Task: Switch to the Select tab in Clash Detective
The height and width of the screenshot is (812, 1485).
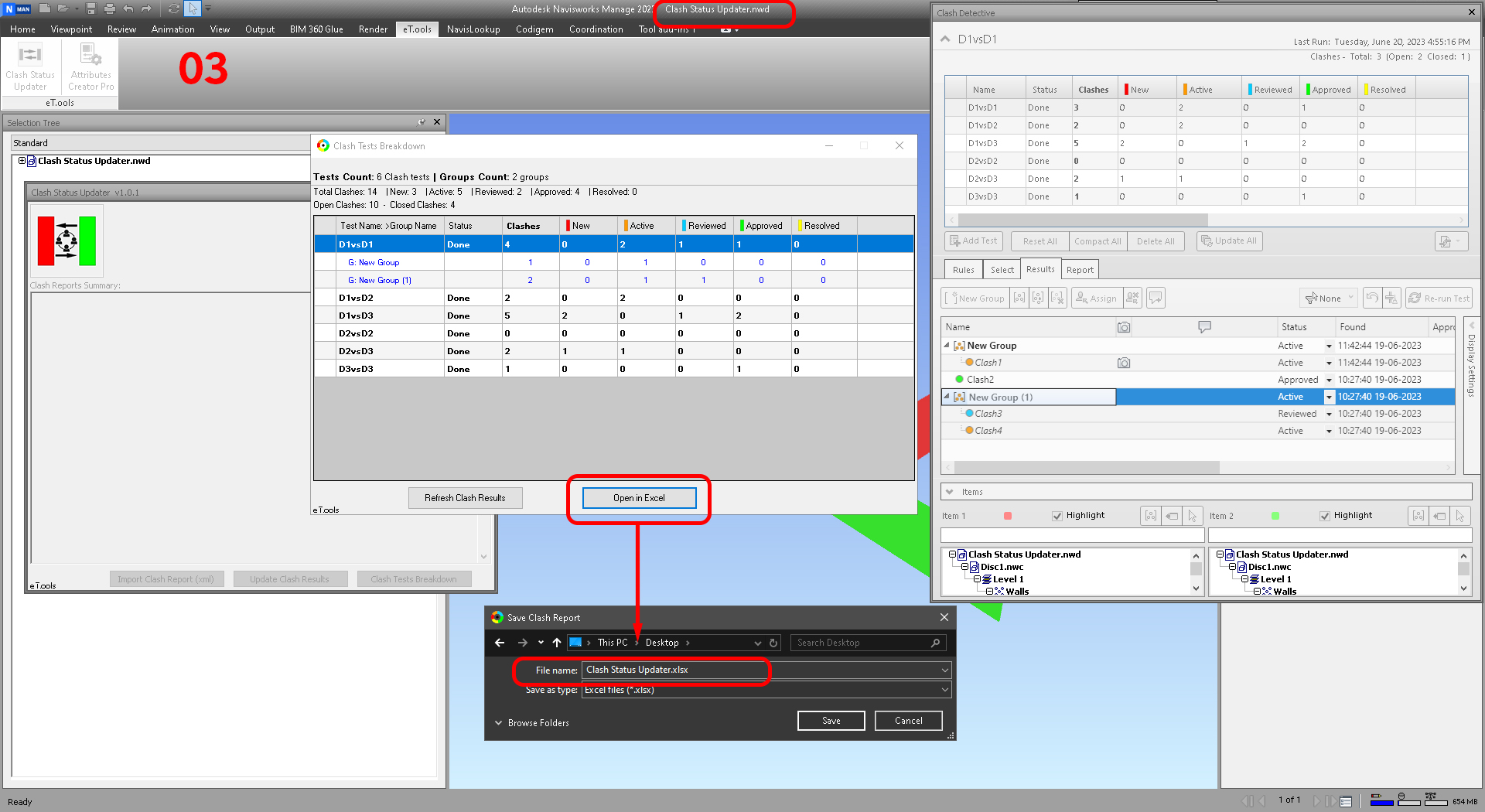Action: point(1002,270)
